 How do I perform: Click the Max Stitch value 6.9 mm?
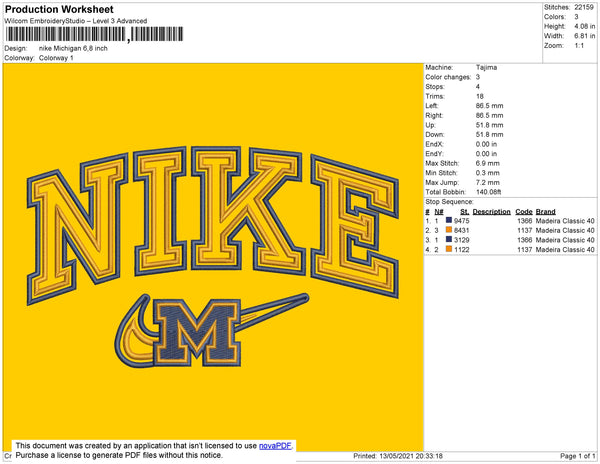[488, 163]
